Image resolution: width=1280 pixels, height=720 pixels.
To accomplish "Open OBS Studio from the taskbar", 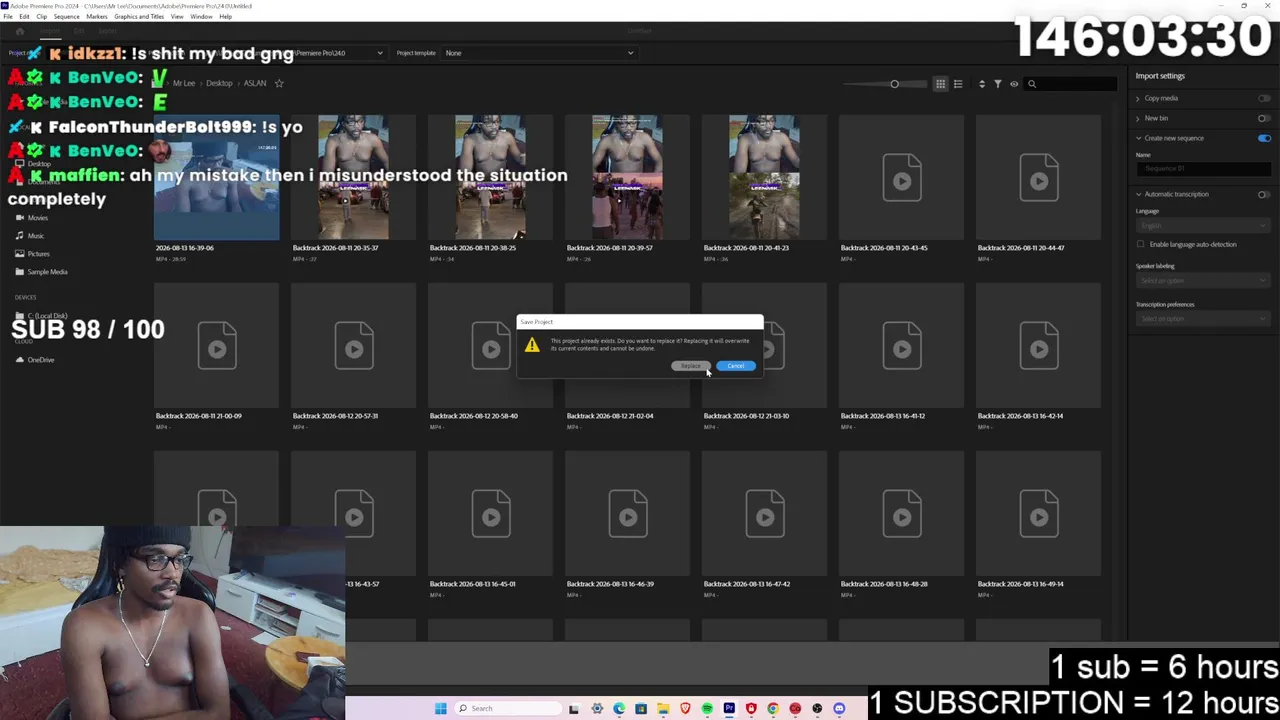I will [817, 709].
